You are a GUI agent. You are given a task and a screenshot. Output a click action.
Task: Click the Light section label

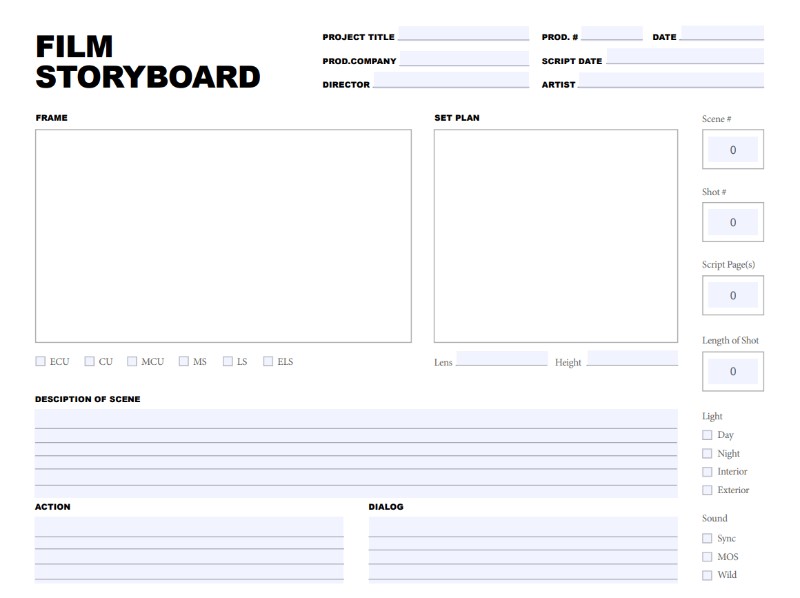coord(712,416)
